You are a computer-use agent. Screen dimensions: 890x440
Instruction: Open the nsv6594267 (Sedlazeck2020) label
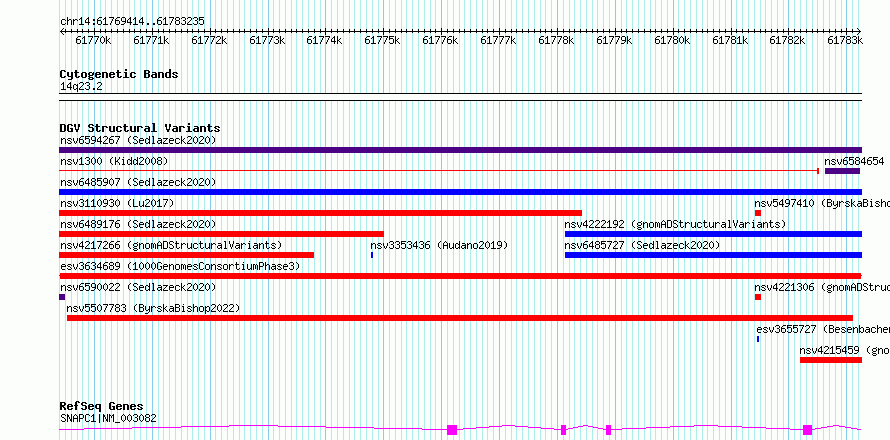coord(138,140)
